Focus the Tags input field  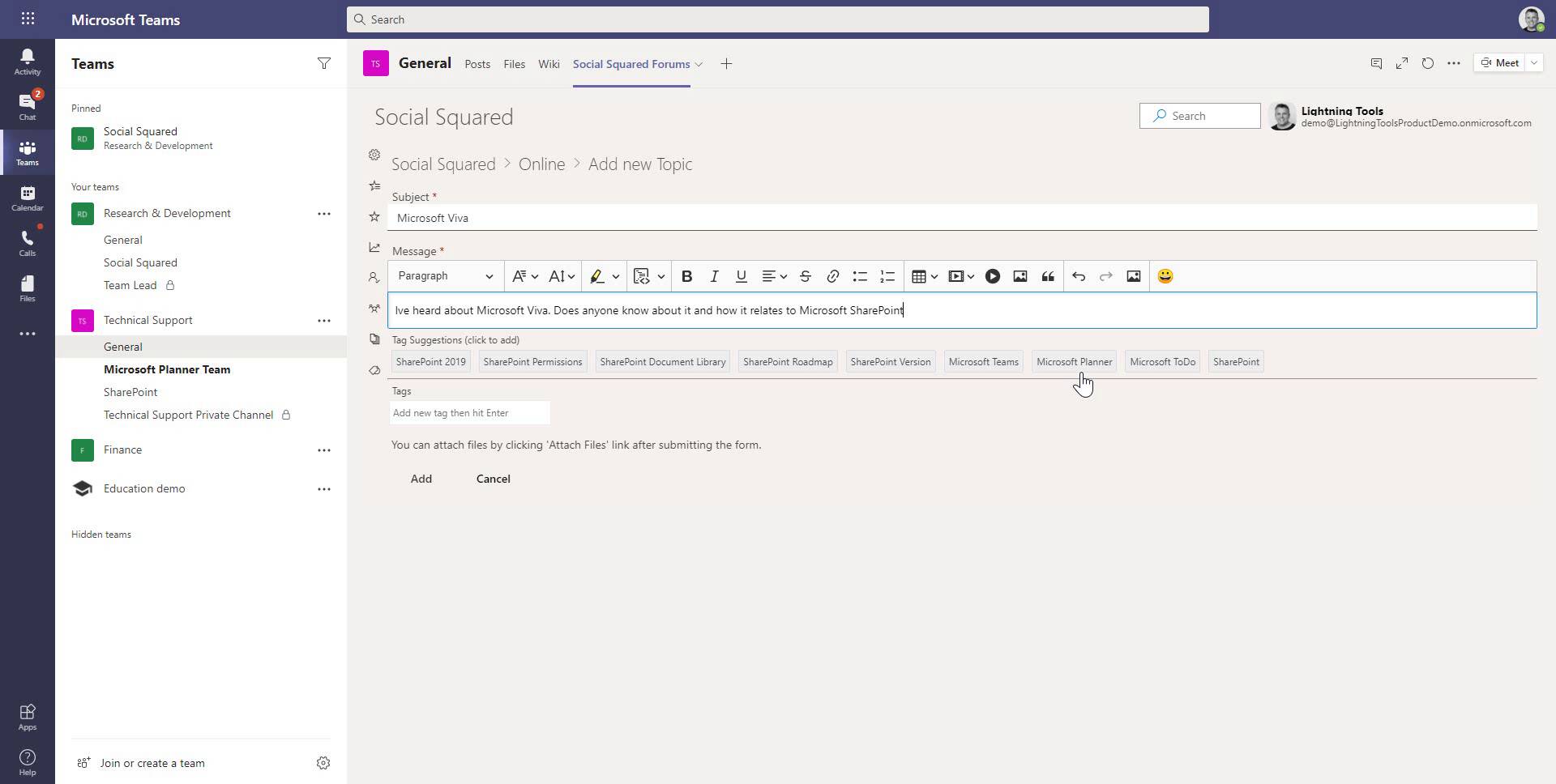470,413
